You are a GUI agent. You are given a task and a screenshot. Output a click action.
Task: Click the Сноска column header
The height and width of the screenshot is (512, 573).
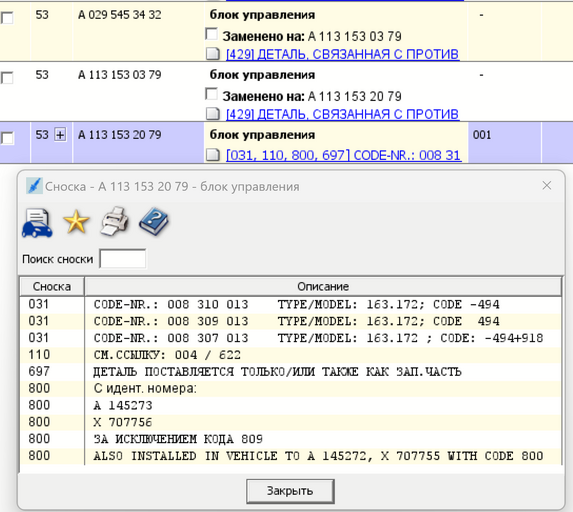click(52, 287)
